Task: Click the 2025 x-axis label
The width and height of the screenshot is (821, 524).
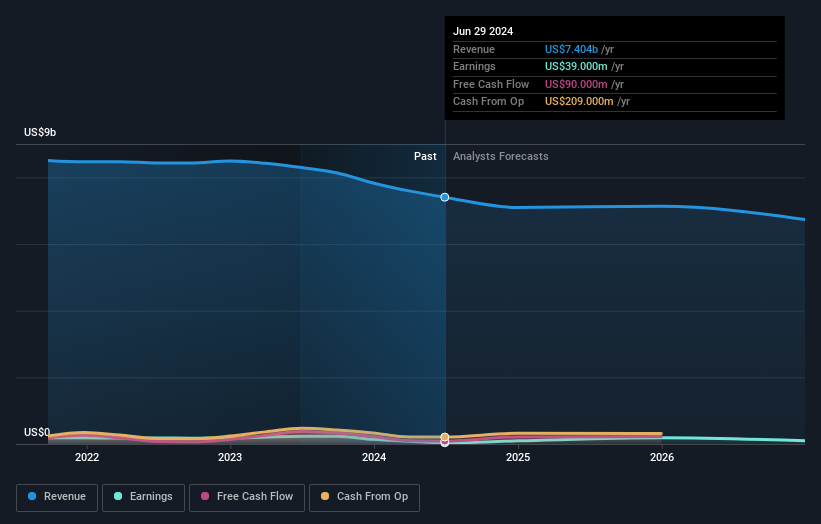Action: (x=518, y=458)
